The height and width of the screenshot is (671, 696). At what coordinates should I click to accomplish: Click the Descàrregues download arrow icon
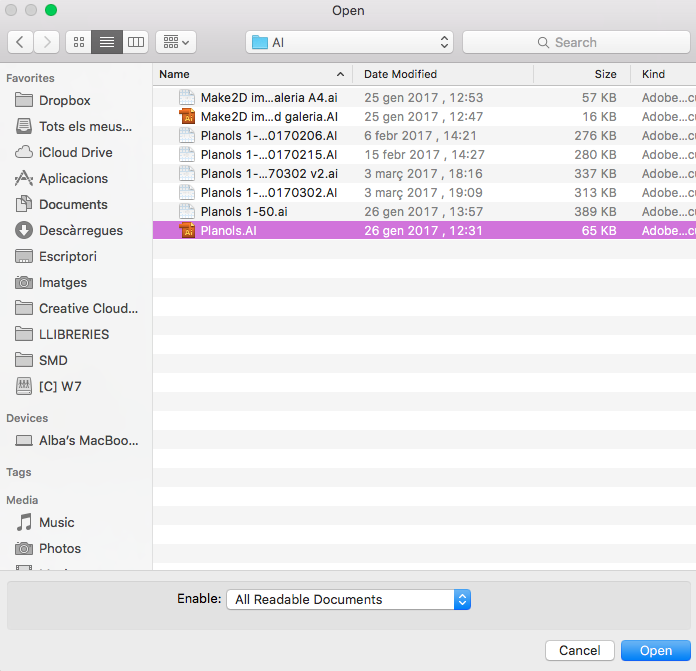pos(24,230)
